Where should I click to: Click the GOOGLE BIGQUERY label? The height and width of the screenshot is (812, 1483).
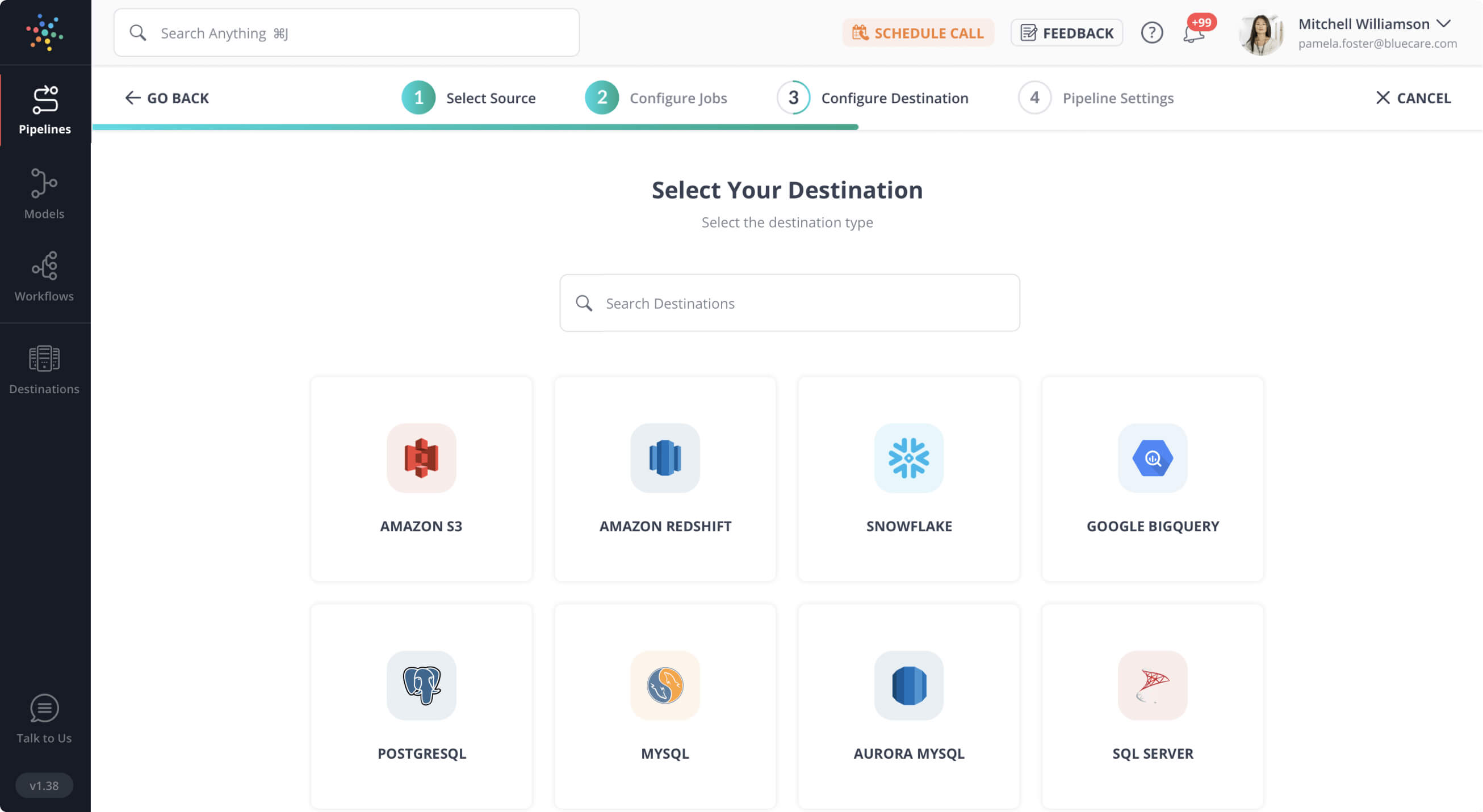pyautogui.click(x=1153, y=526)
